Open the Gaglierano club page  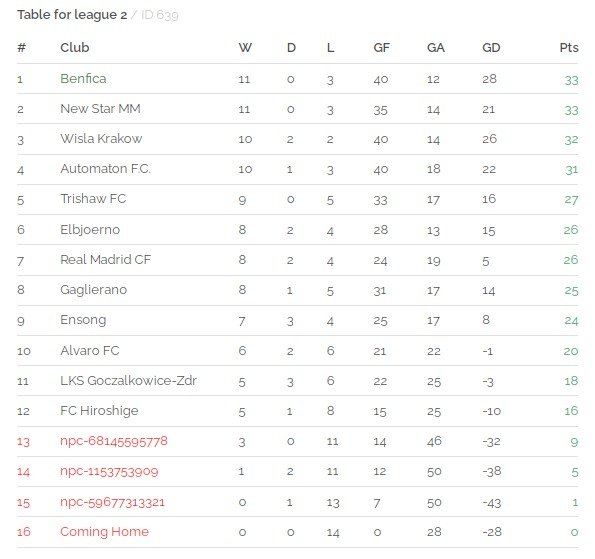[93, 290]
